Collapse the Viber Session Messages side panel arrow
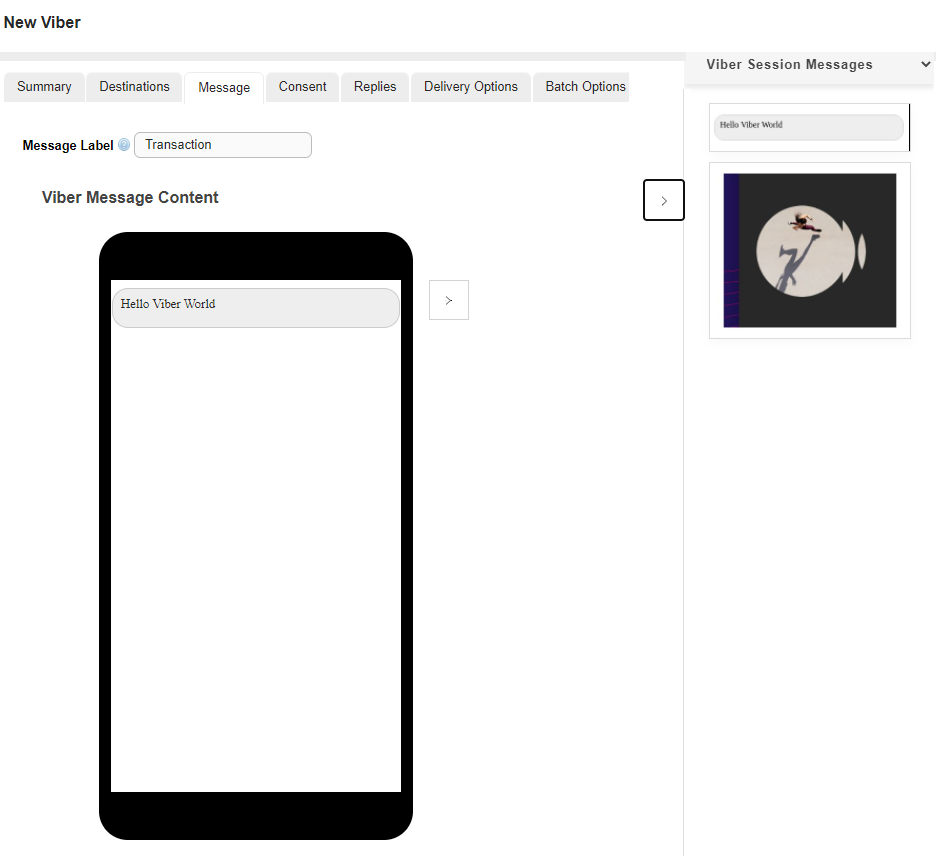Image resolution: width=936 pixels, height=856 pixels. pyautogui.click(x=664, y=200)
